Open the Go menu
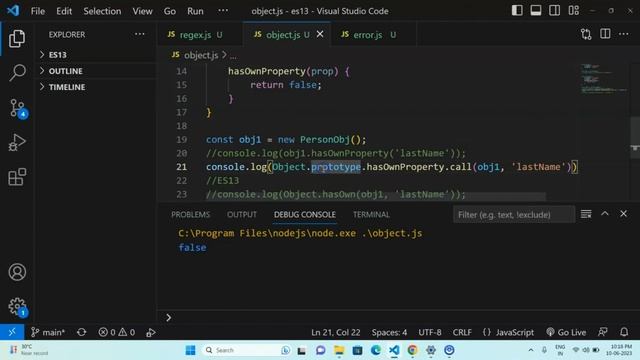This screenshot has height=360, width=640. click(x=170, y=11)
